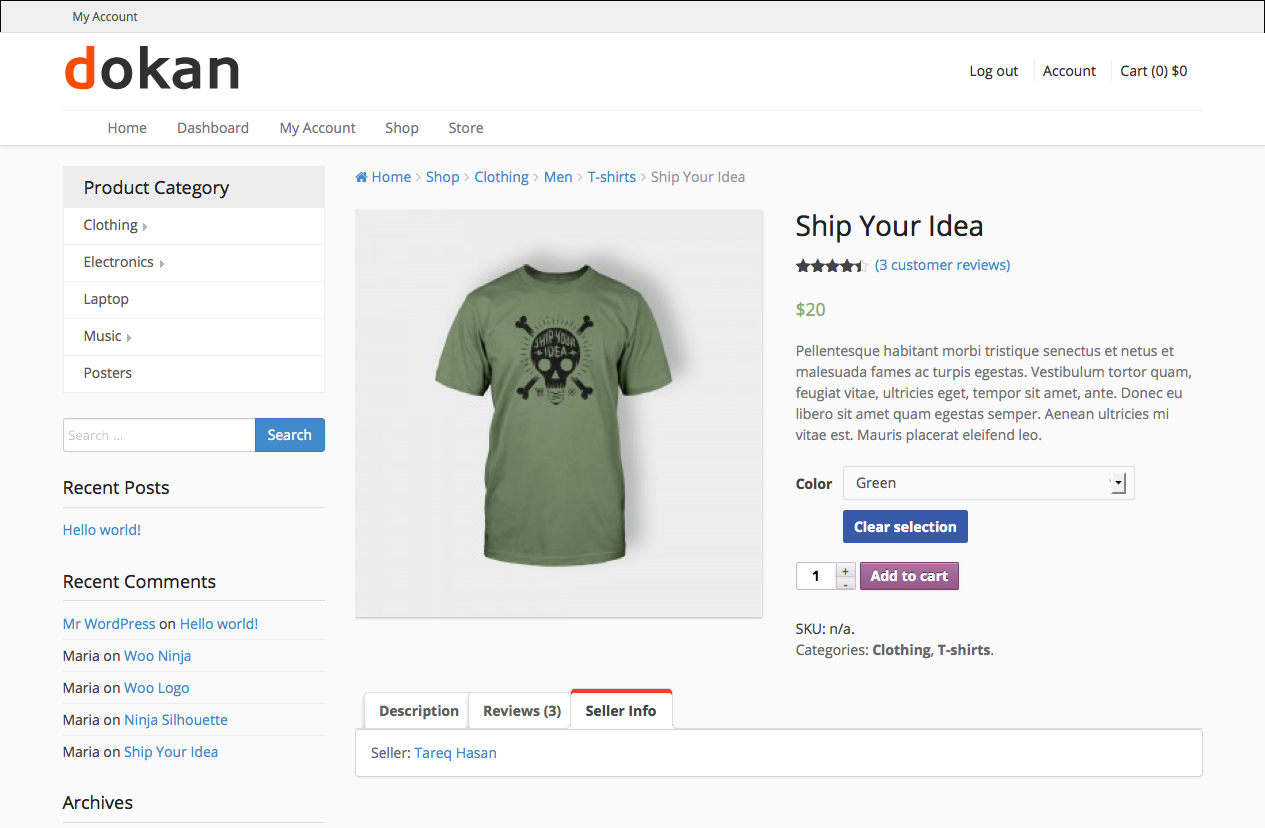Open the Reviews (3) tab
The image size is (1265, 828).
tap(521, 711)
